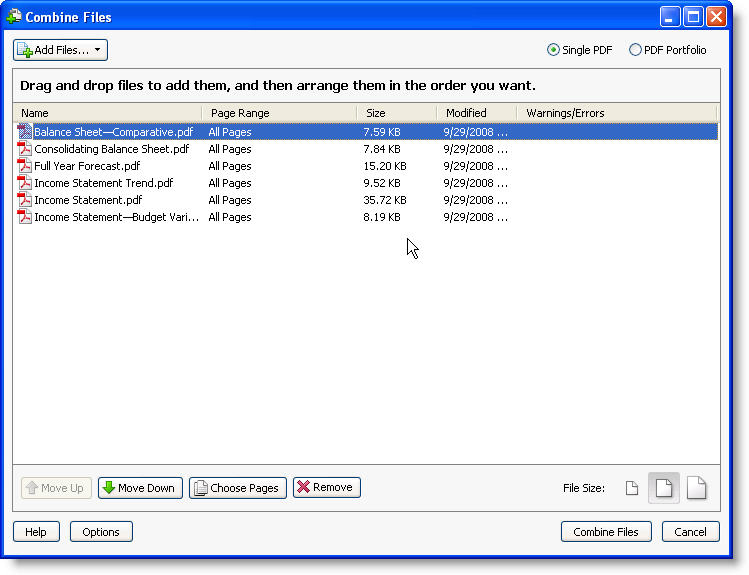Image resolution: width=749 pixels, height=575 pixels.
Task: Choose the larger file size icon
Action: (696, 488)
